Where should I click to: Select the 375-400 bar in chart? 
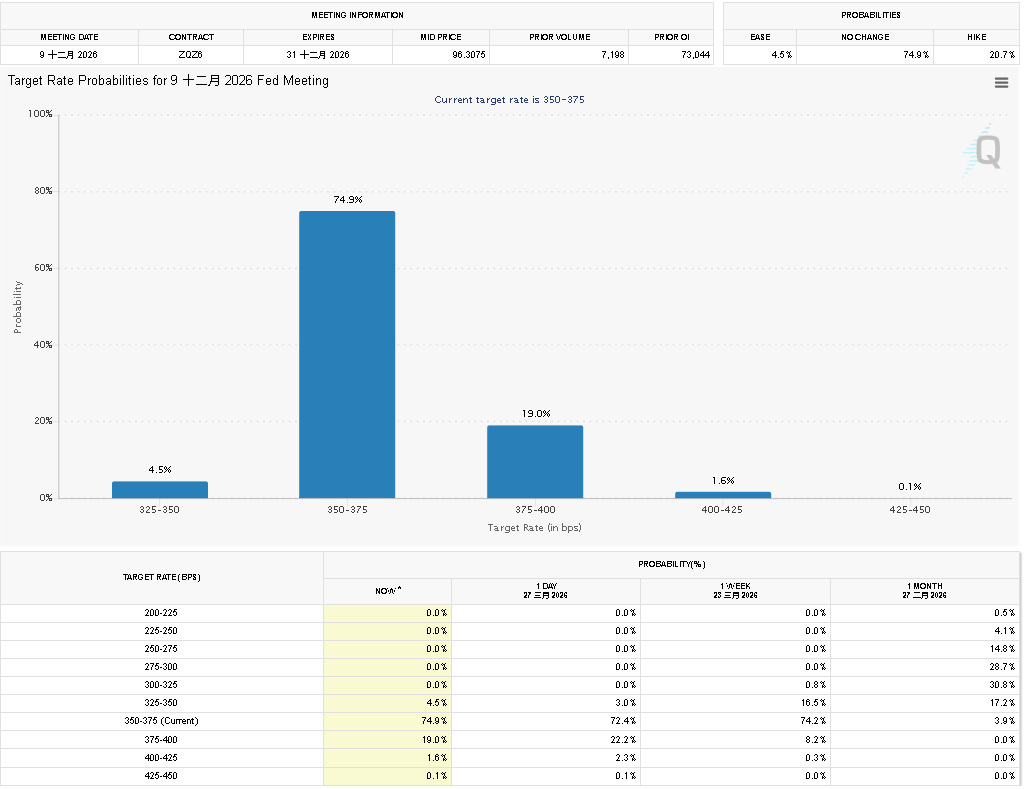pyautogui.click(x=534, y=461)
